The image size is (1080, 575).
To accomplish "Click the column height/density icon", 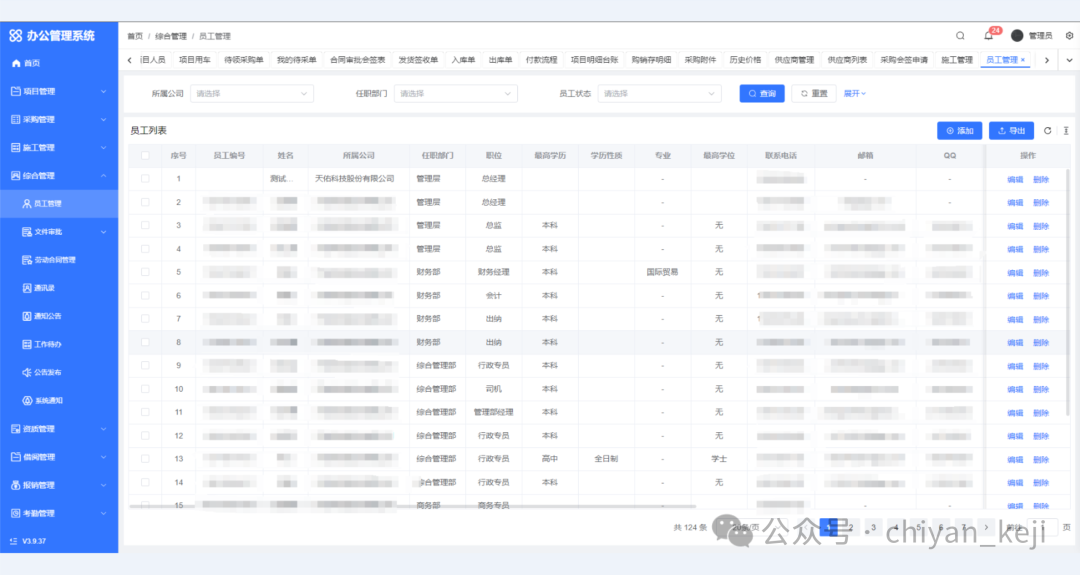I will coord(1066,131).
